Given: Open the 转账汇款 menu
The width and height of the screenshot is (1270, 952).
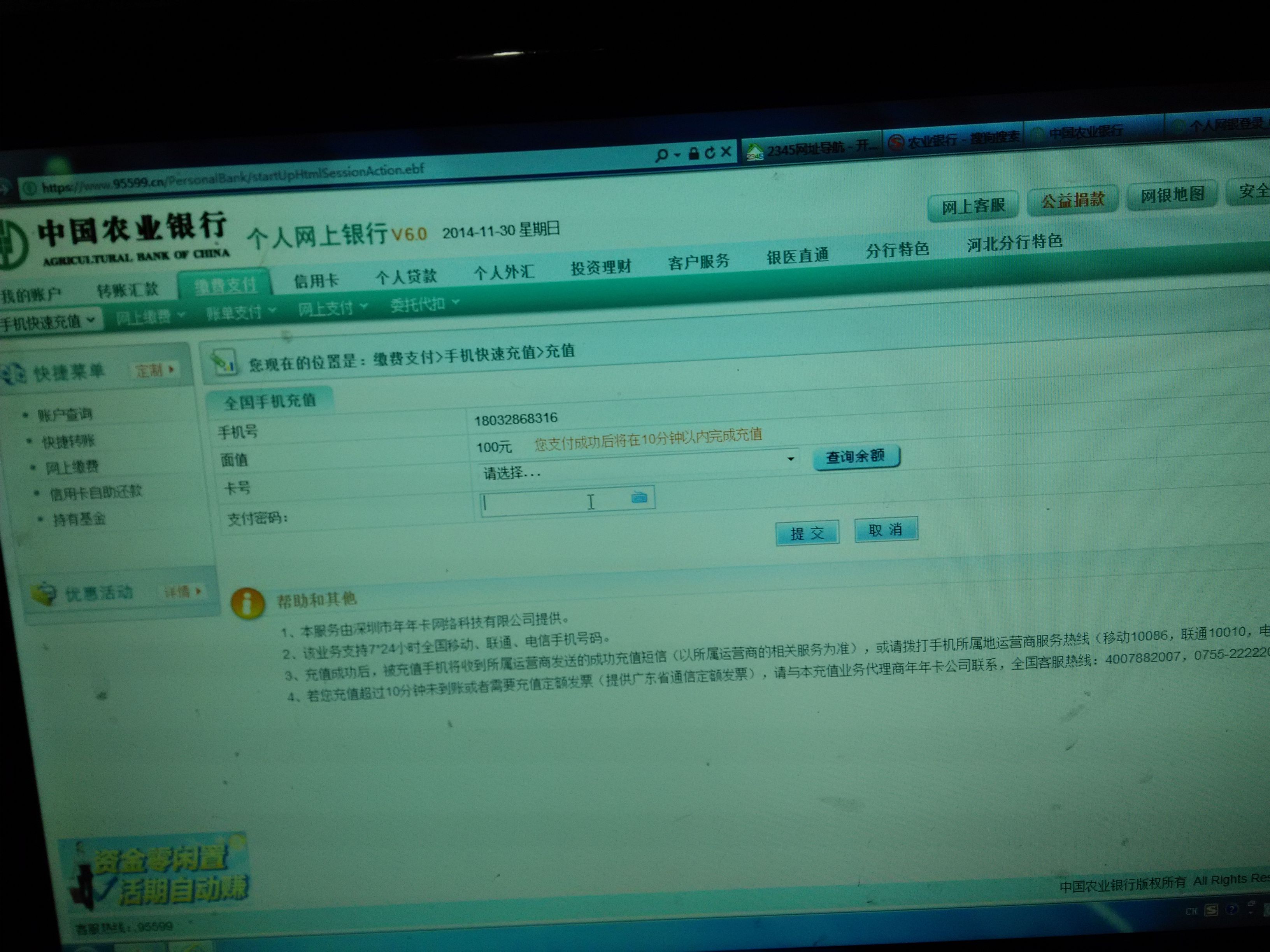Looking at the screenshot, I should click(x=128, y=290).
